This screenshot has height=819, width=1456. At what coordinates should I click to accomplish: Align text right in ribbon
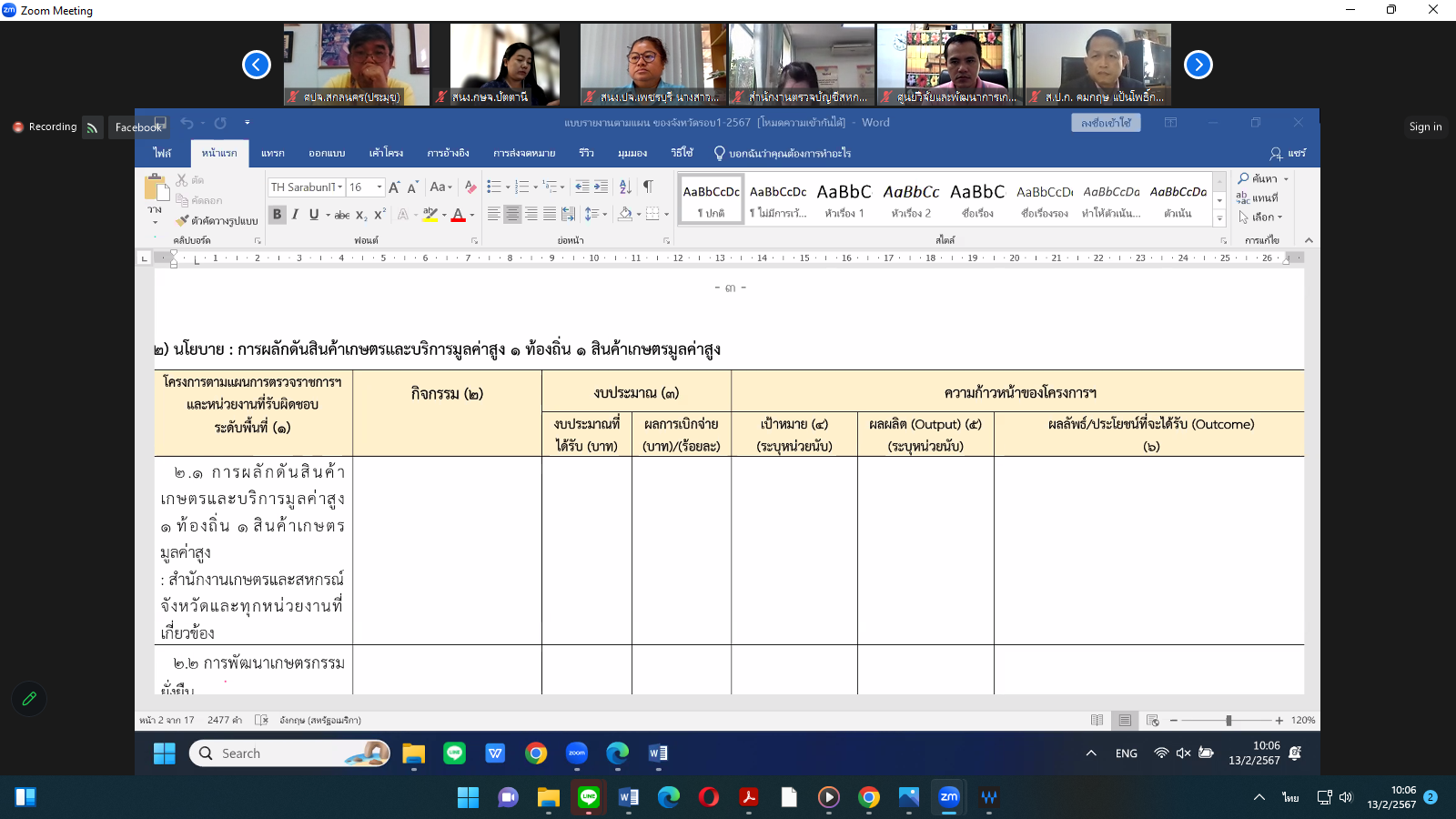[531, 215]
